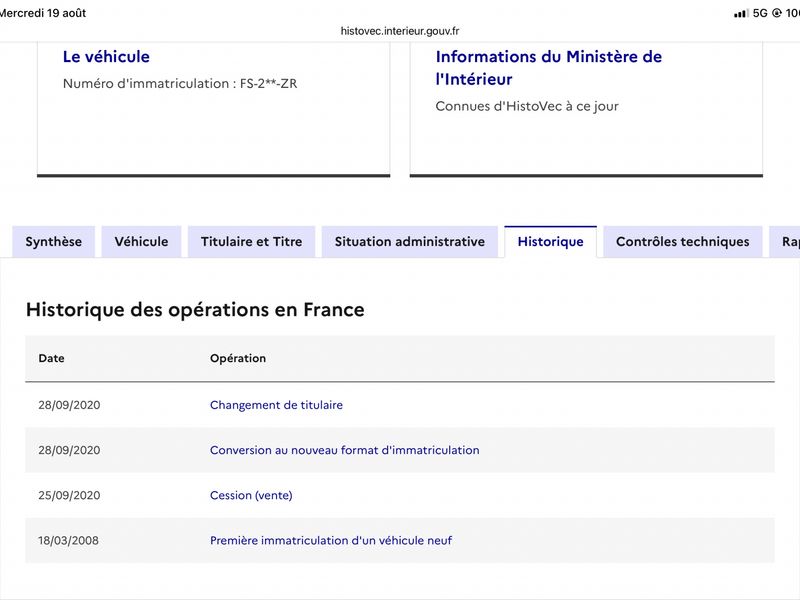Open the Titulaire et Titre tab
The width and height of the screenshot is (800, 600).
click(x=252, y=241)
